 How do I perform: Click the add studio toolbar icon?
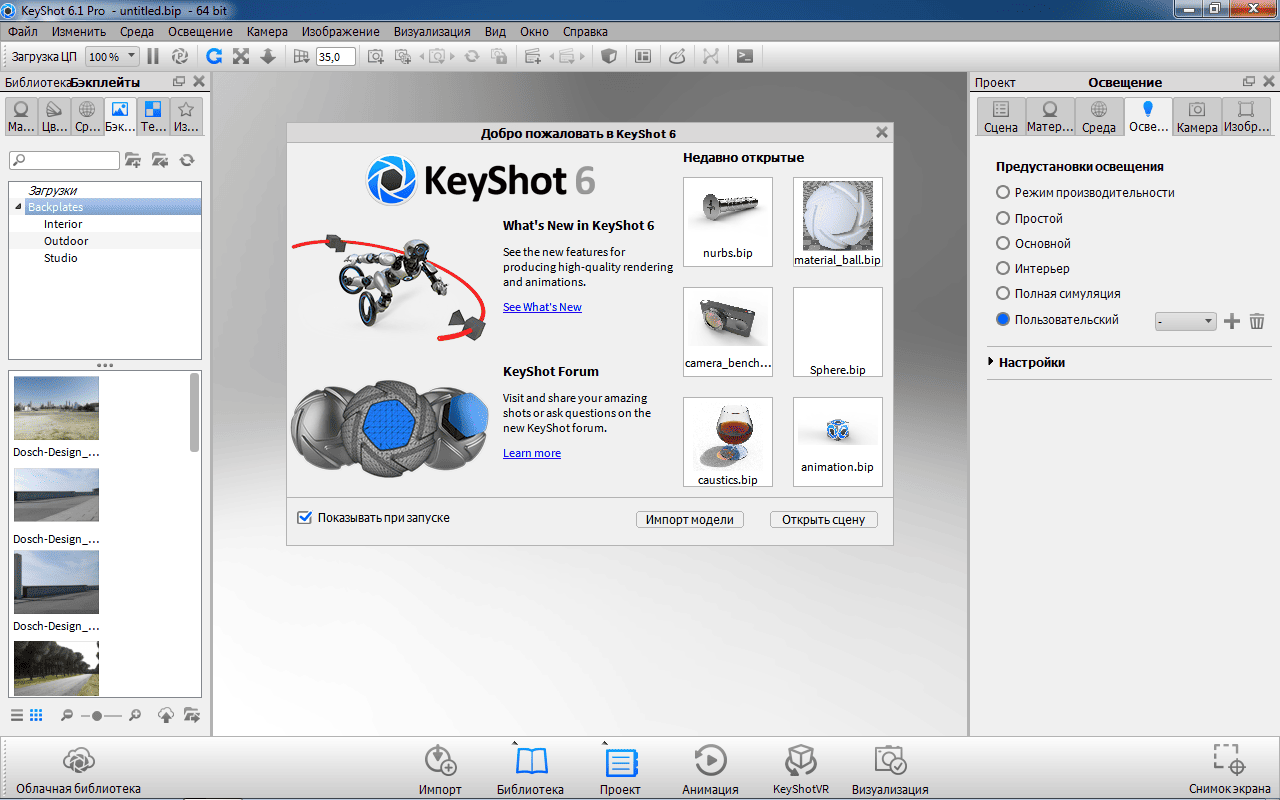click(x=532, y=57)
